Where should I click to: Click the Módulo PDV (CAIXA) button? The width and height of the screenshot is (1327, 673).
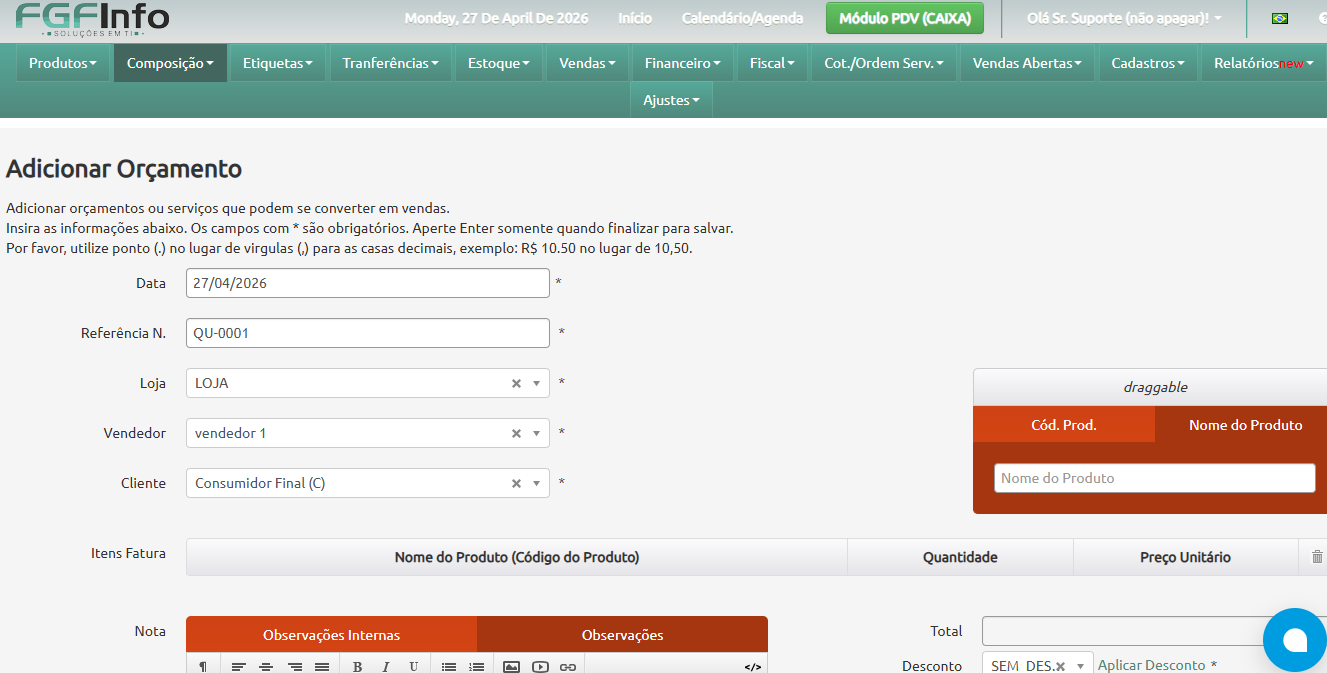pos(905,18)
